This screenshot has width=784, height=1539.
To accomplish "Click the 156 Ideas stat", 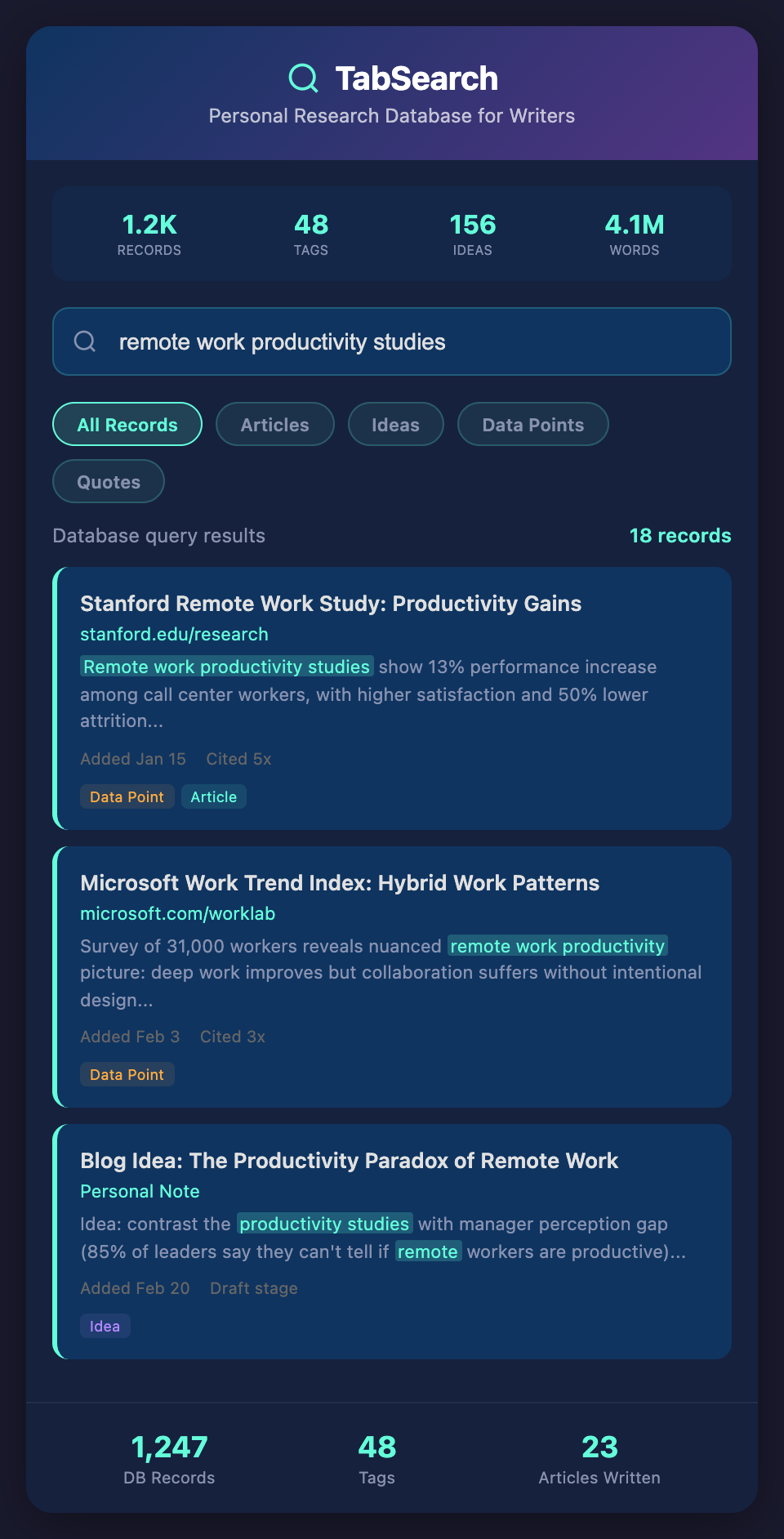I will click(472, 234).
